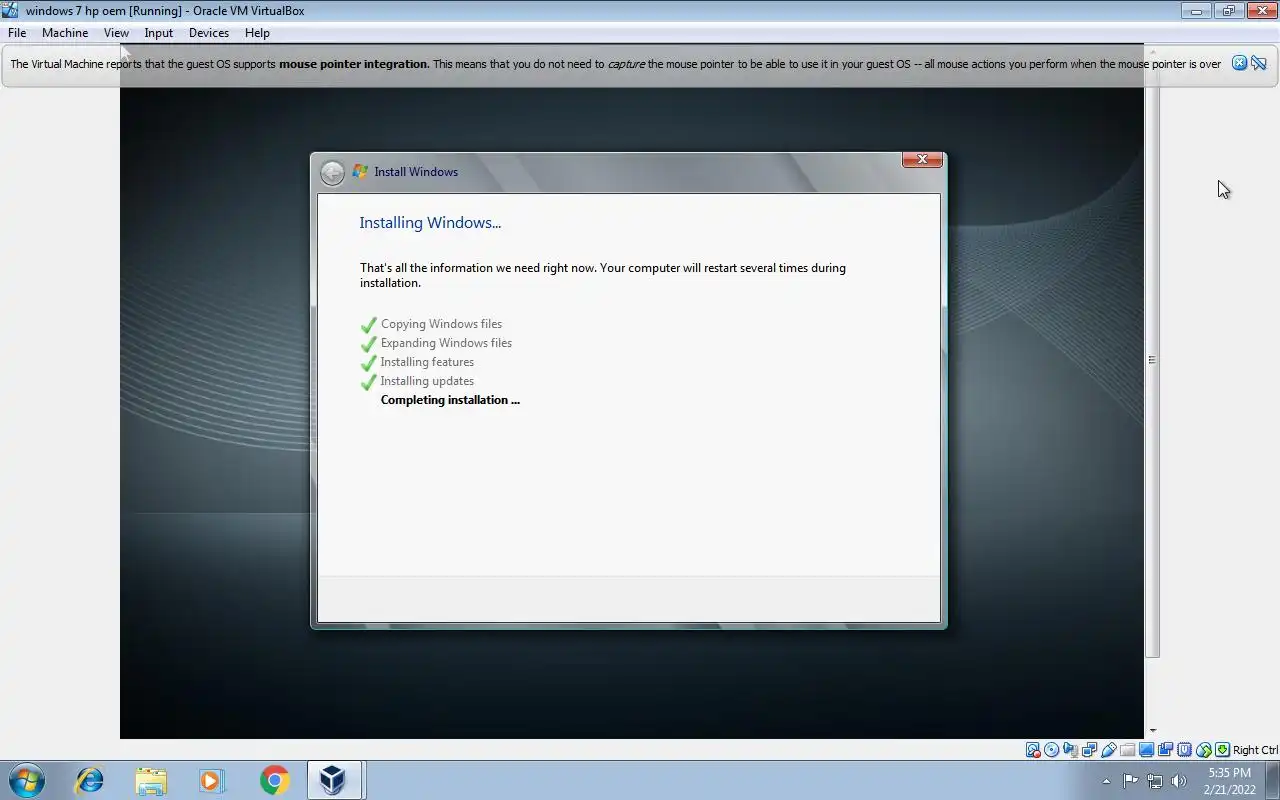Click the shared folders status icon
This screenshot has width=1280, height=800.
[1128, 750]
